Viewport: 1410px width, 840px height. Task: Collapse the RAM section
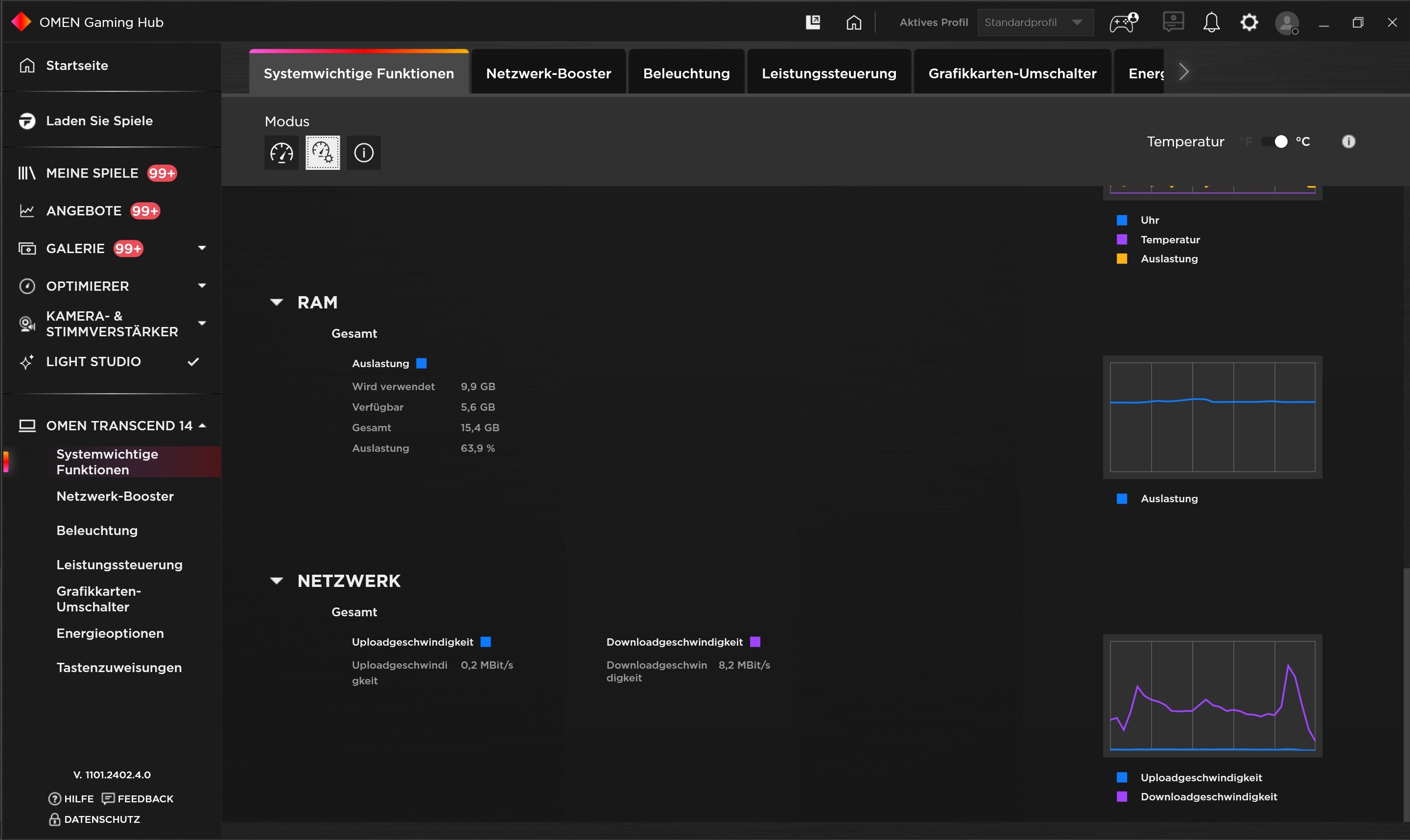pyautogui.click(x=276, y=302)
